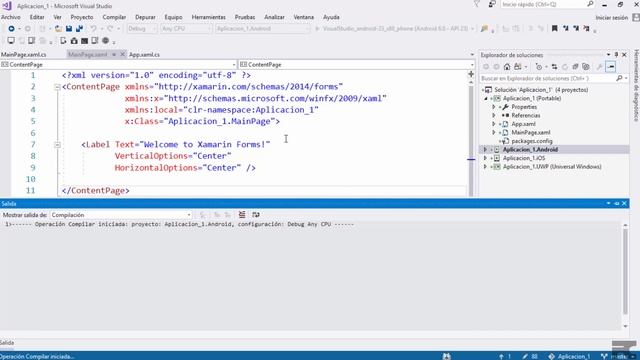Click the Undo arrow icon

coord(93,29)
